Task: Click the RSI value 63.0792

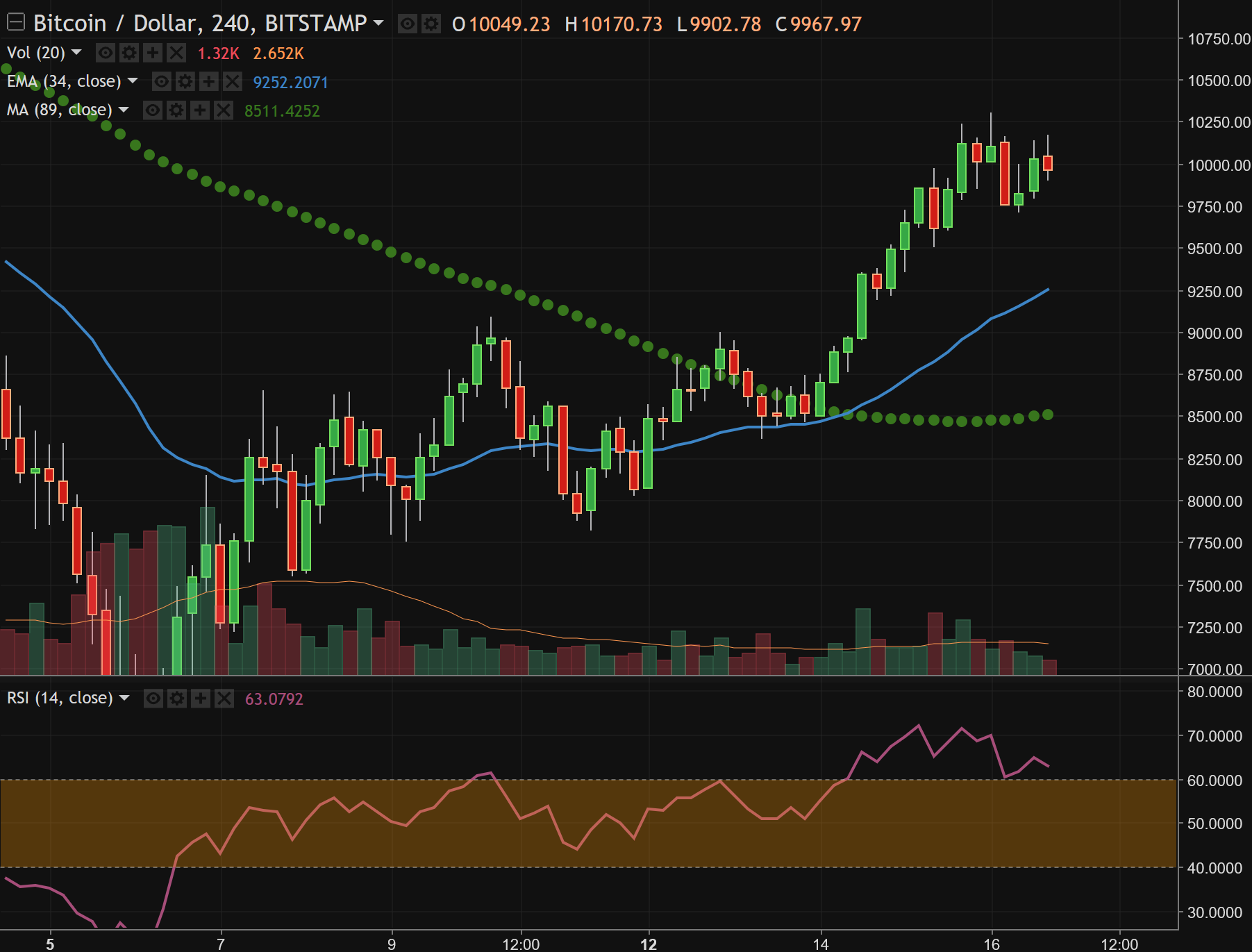Action: tap(274, 699)
